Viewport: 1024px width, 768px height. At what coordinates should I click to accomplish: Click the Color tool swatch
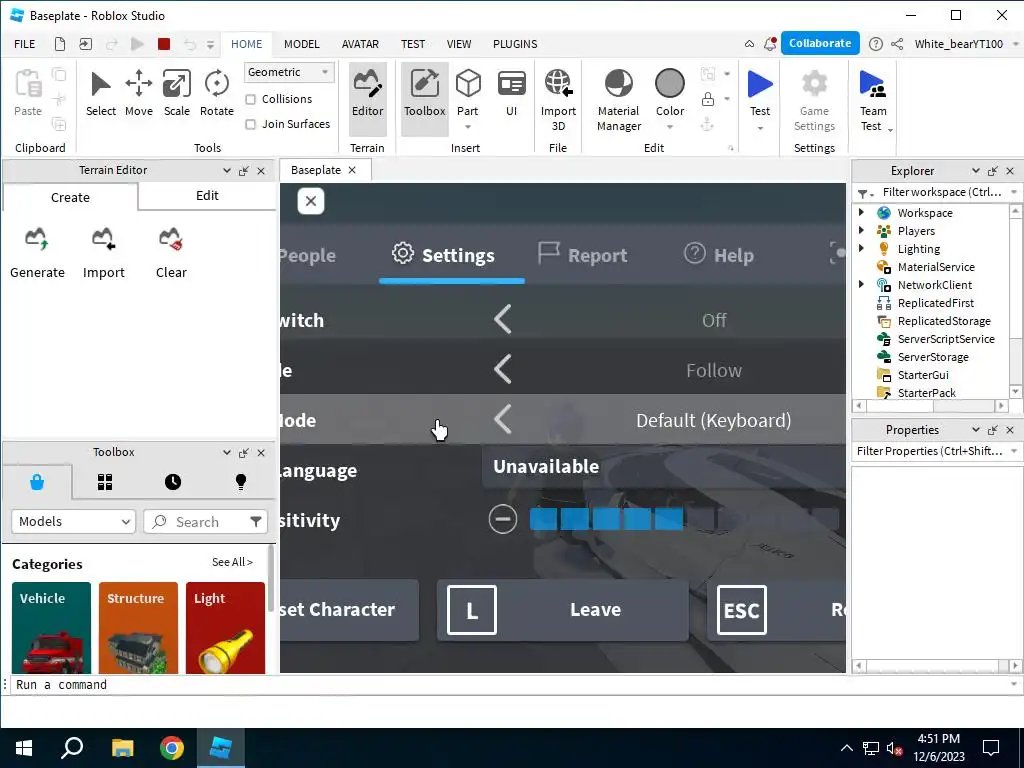669,85
